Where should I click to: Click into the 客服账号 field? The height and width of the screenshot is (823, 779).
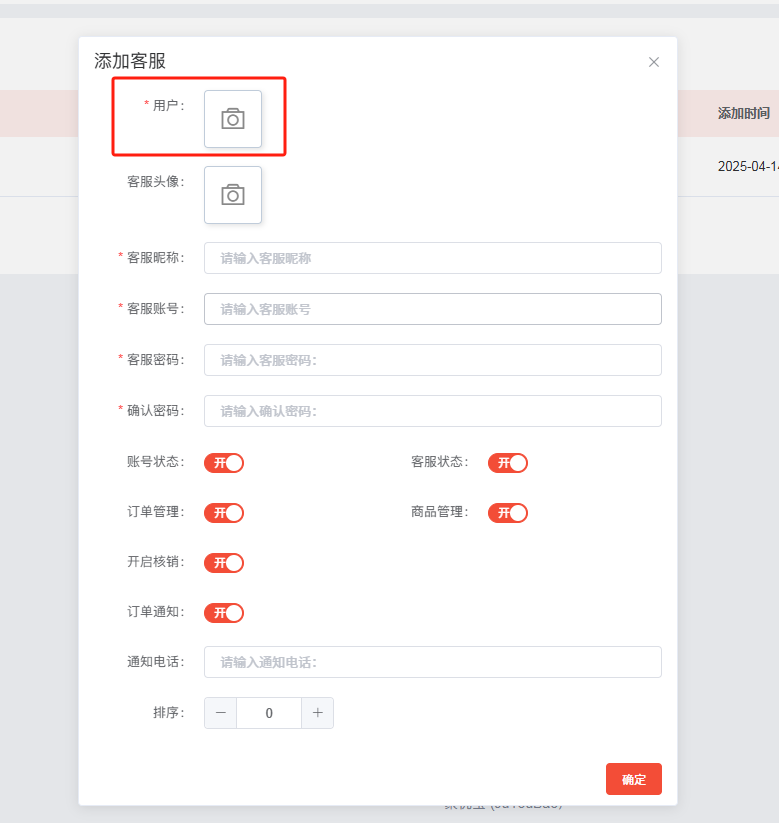(433, 309)
